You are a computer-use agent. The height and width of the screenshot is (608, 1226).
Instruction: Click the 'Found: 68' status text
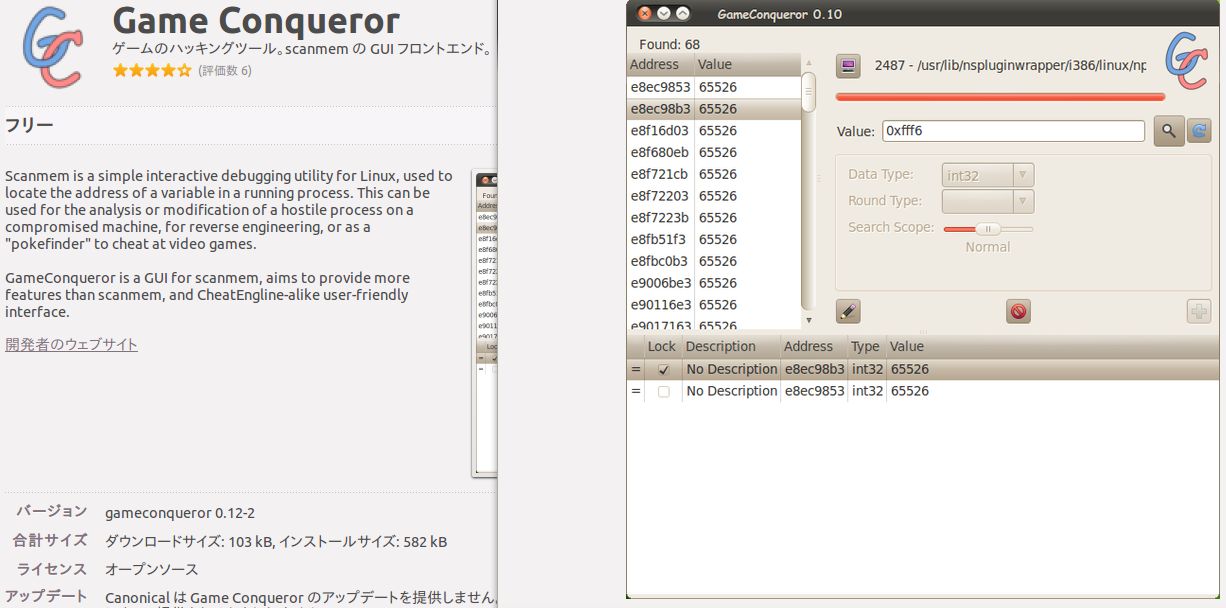669,44
